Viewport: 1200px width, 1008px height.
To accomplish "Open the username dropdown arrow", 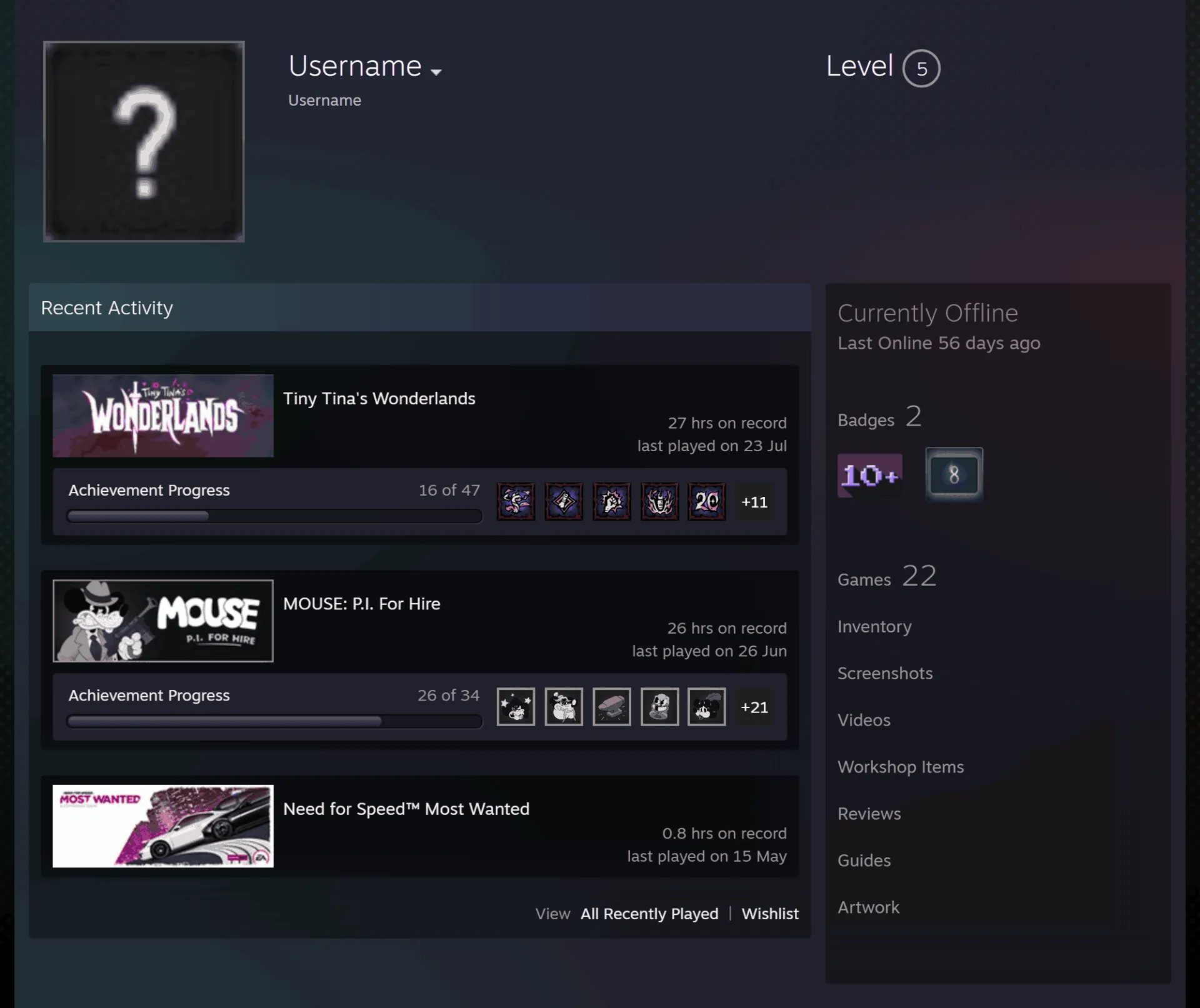I will click(x=436, y=72).
